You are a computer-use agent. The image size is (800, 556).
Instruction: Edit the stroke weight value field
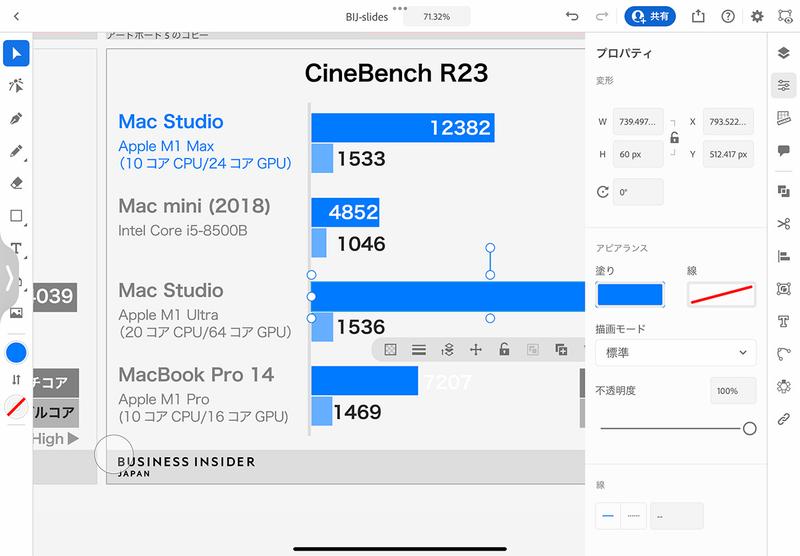pyautogui.click(x=677, y=516)
